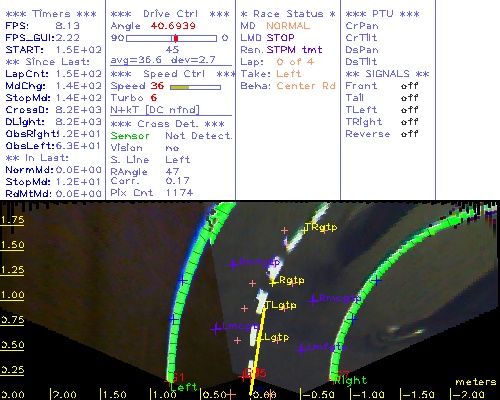Click the Lgtp marker near yellow line
The width and height of the screenshot is (500, 400).
[x=274, y=337]
